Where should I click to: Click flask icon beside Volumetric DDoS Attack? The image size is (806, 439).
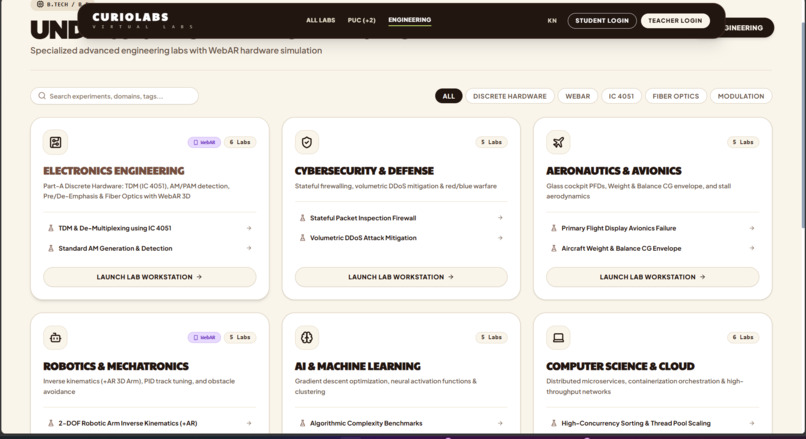click(302, 238)
